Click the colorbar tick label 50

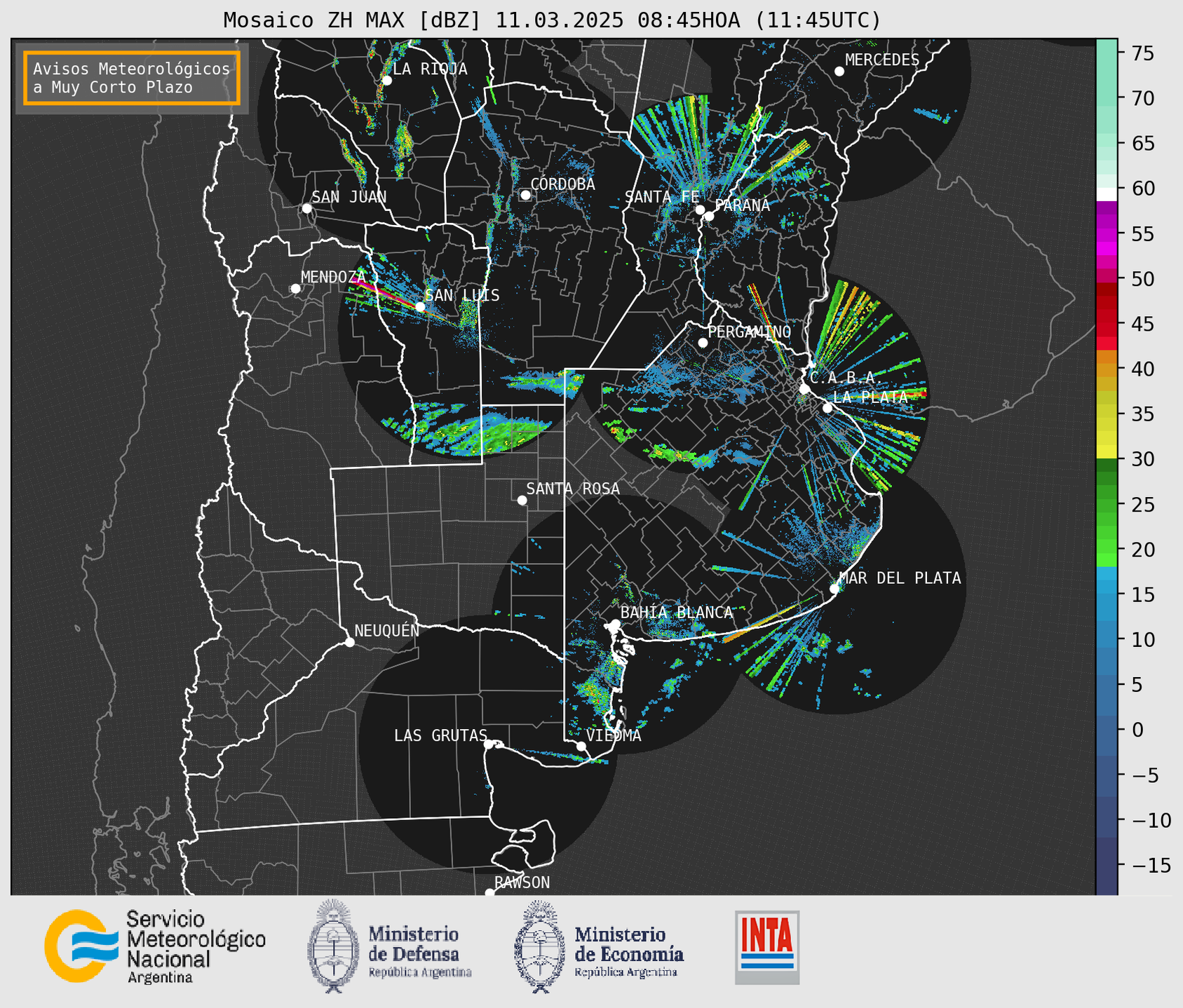pyautogui.click(x=1142, y=279)
